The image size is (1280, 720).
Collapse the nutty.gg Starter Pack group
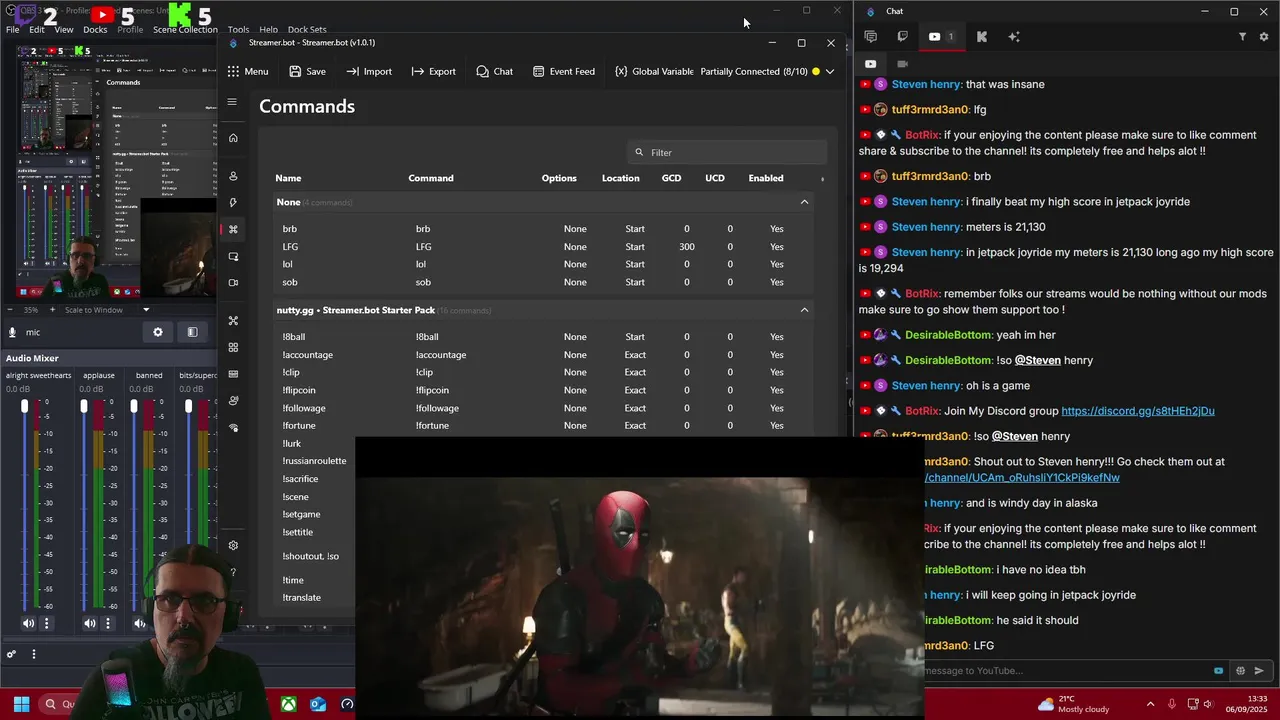(x=804, y=310)
